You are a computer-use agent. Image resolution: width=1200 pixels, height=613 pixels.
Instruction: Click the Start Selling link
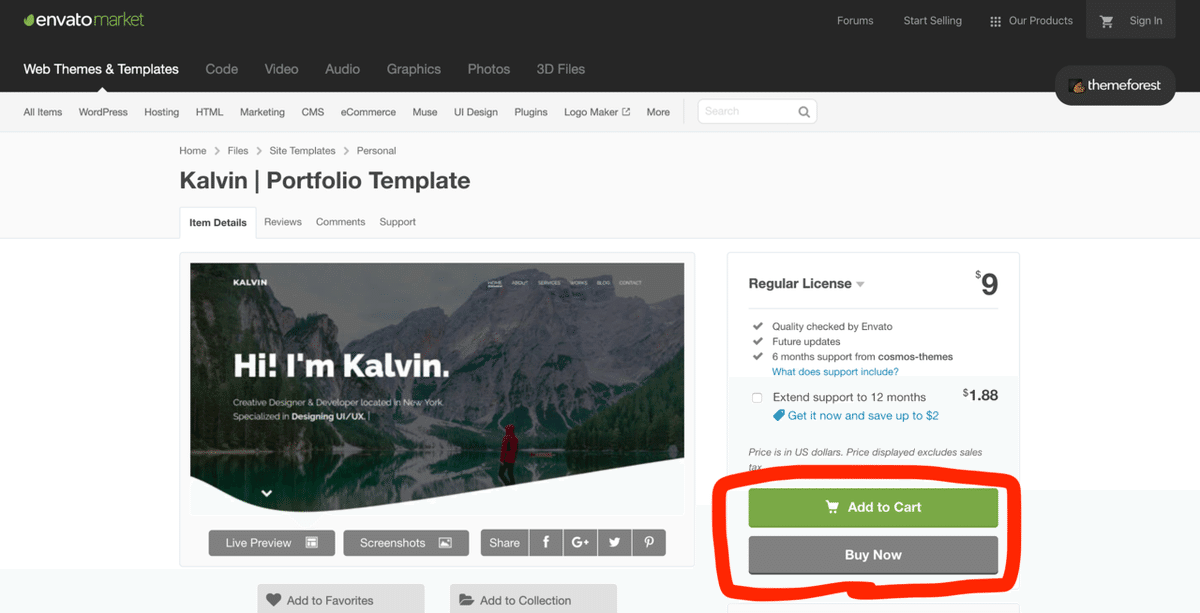[932, 21]
